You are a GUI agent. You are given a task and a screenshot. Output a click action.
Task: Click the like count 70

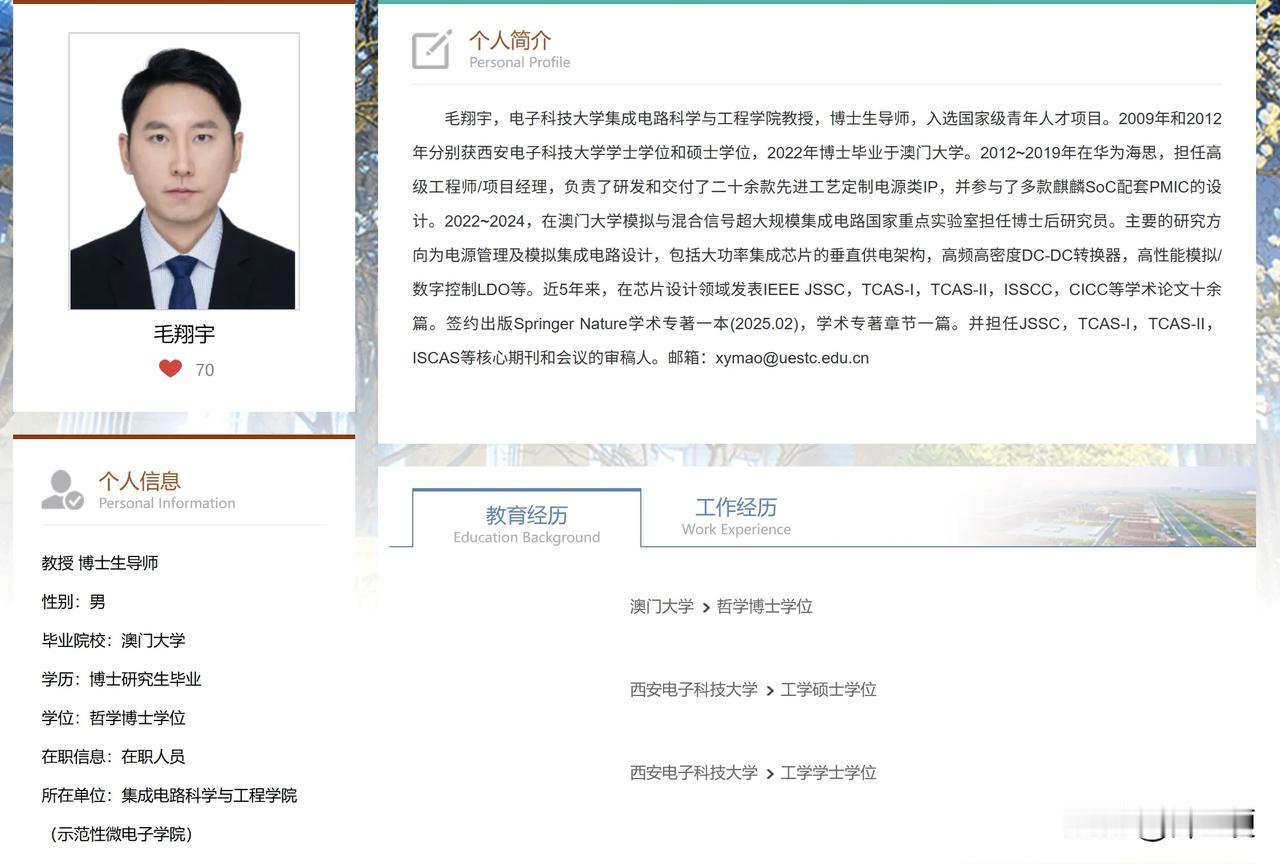tap(205, 370)
